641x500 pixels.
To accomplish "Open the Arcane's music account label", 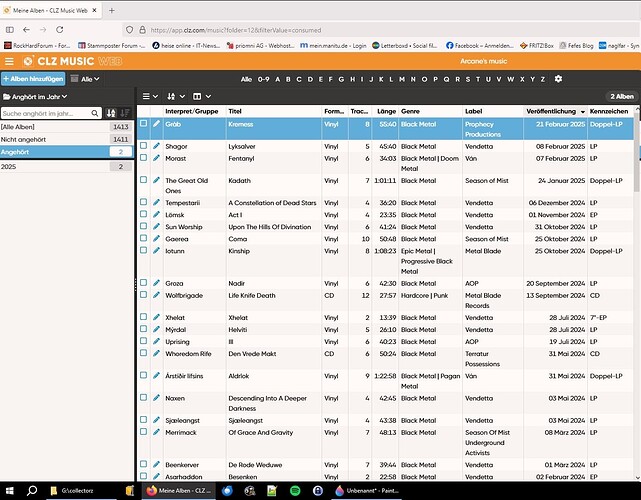I will (x=483, y=61).
